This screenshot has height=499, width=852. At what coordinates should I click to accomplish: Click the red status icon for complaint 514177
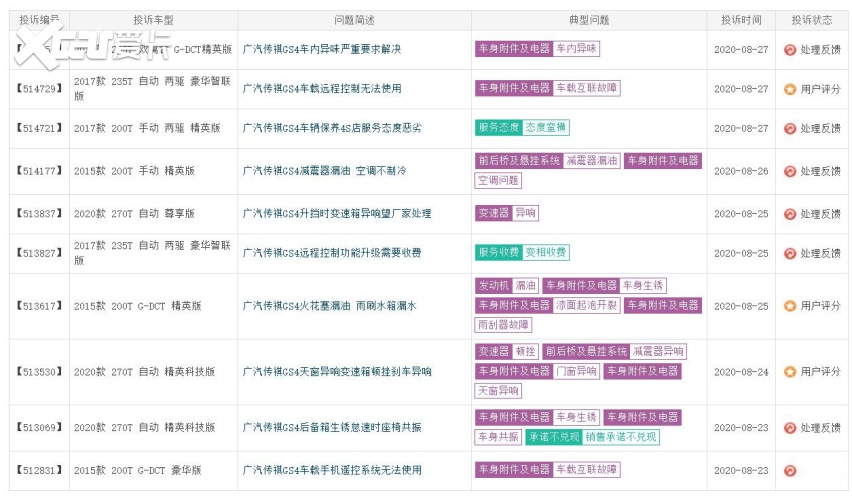(790, 171)
